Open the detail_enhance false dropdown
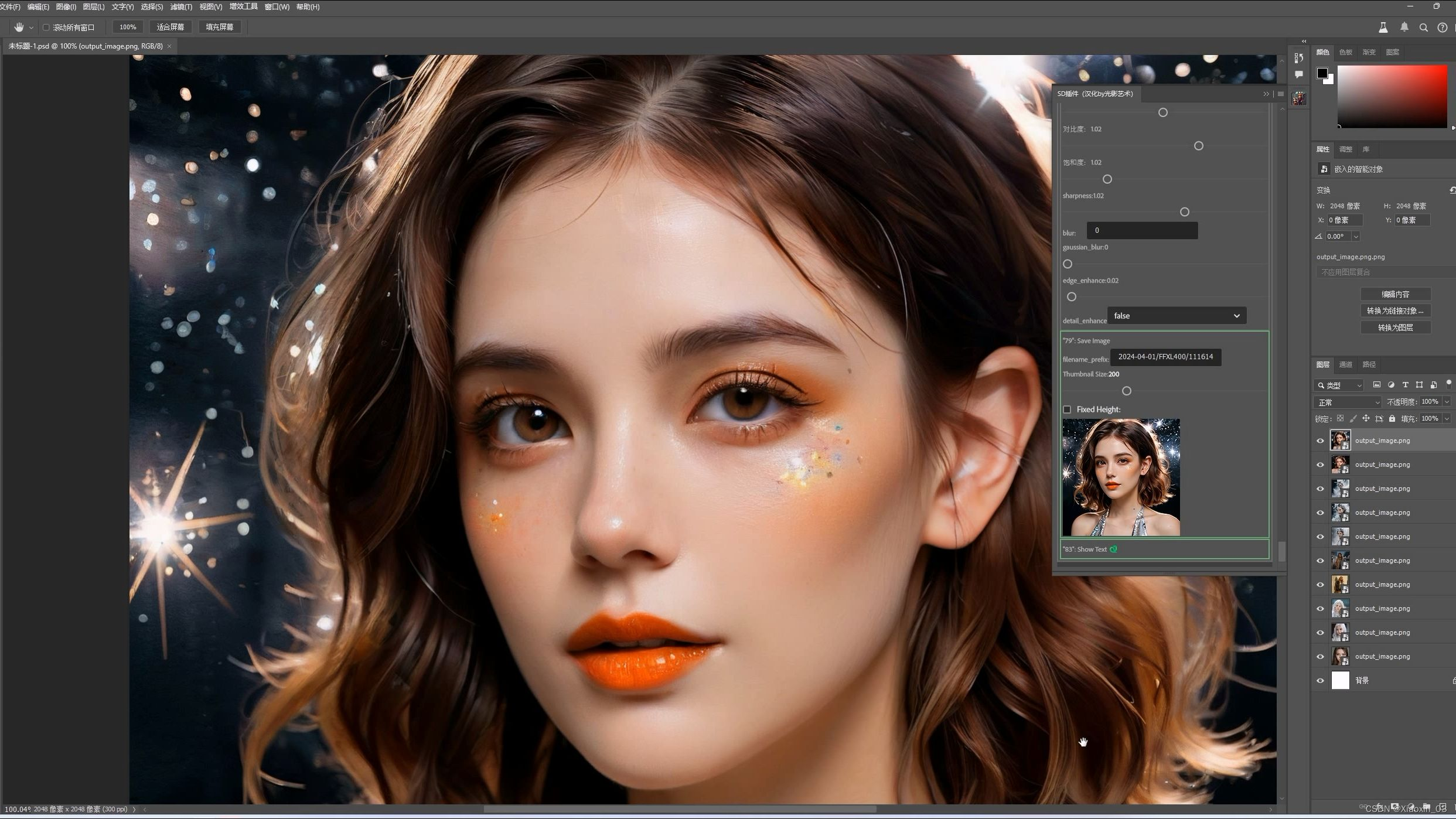The width and height of the screenshot is (1456, 819). coord(1176,316)
